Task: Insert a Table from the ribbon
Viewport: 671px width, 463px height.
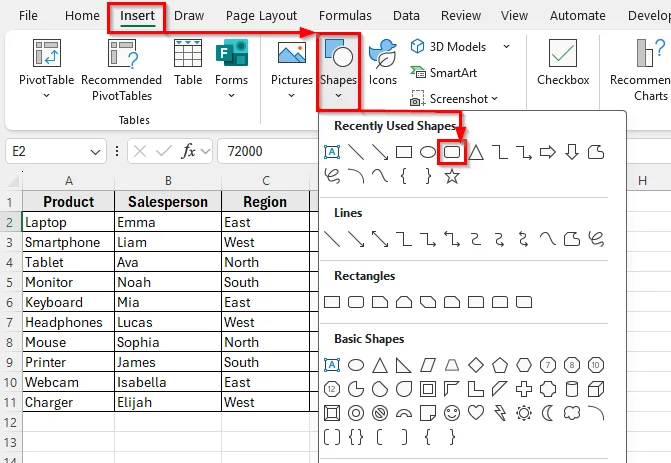Action: (x=188, y=62)
